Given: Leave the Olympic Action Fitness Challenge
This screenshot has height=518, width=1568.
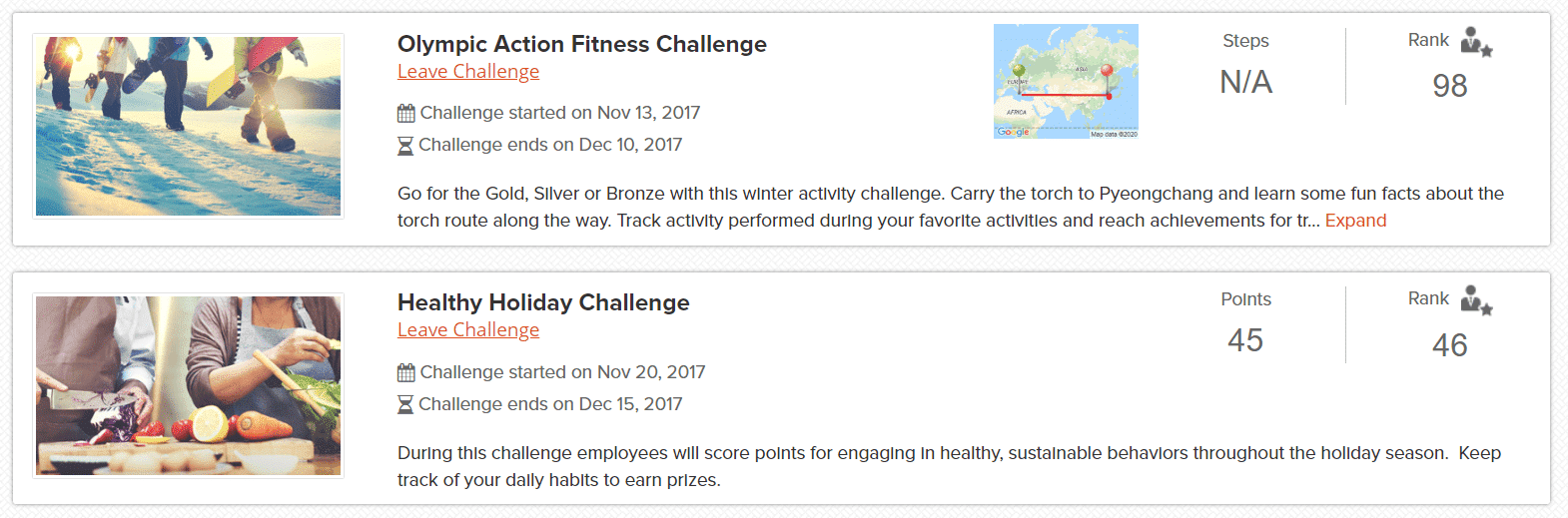Looking at the screenshot, I should click(468, 72).
